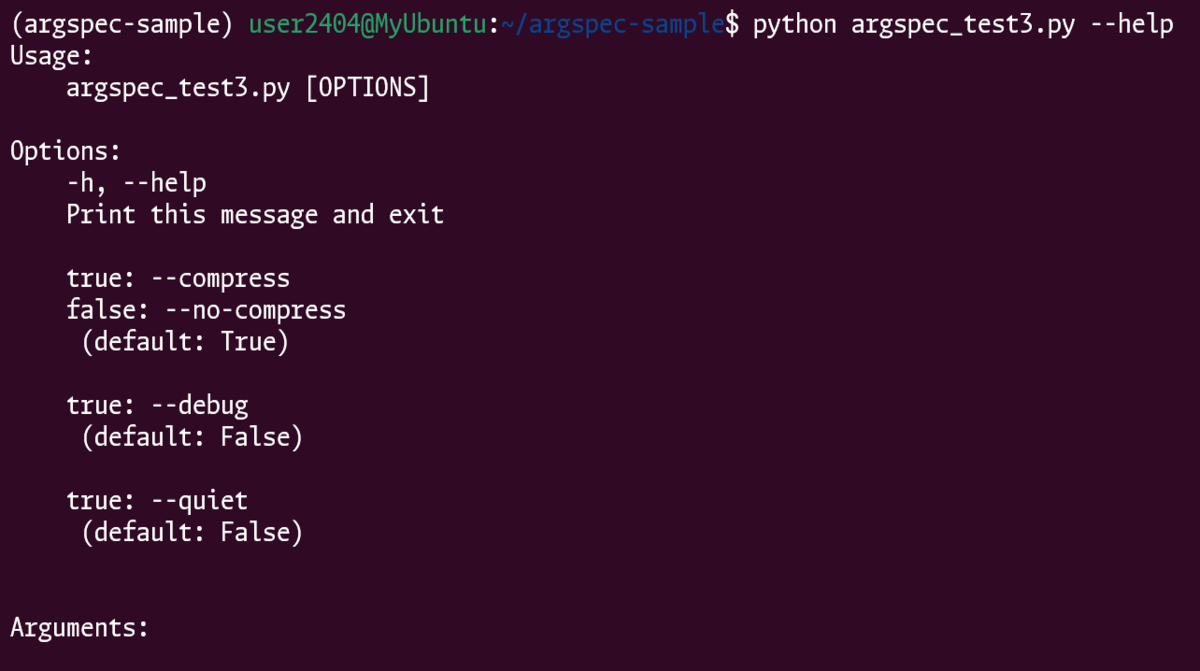Click the (default: True) text
The width and height of the screenshot is (1200, 671).
(x=185, y=342)
